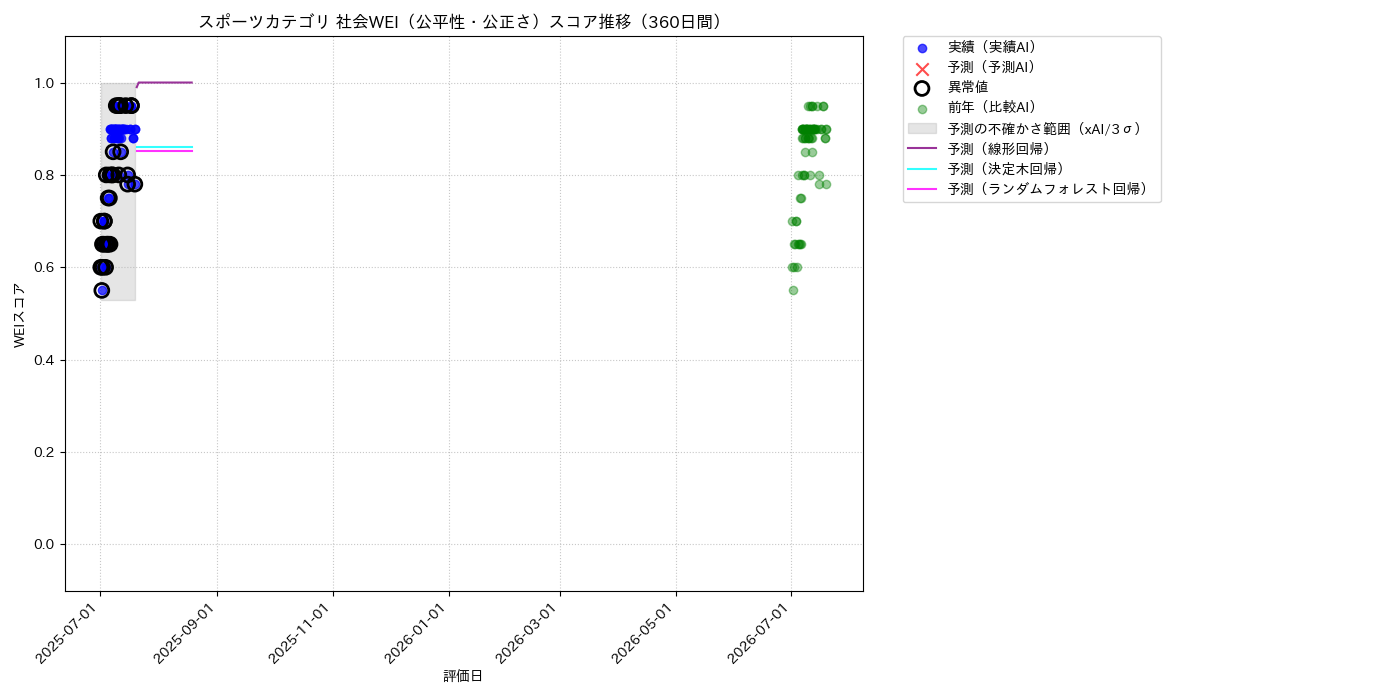Click the cyan line legend swatch

[x=922, y=168]
